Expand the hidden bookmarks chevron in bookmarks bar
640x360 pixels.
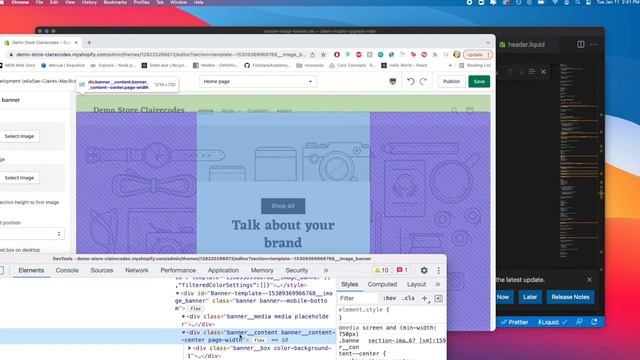coord(450,65)
